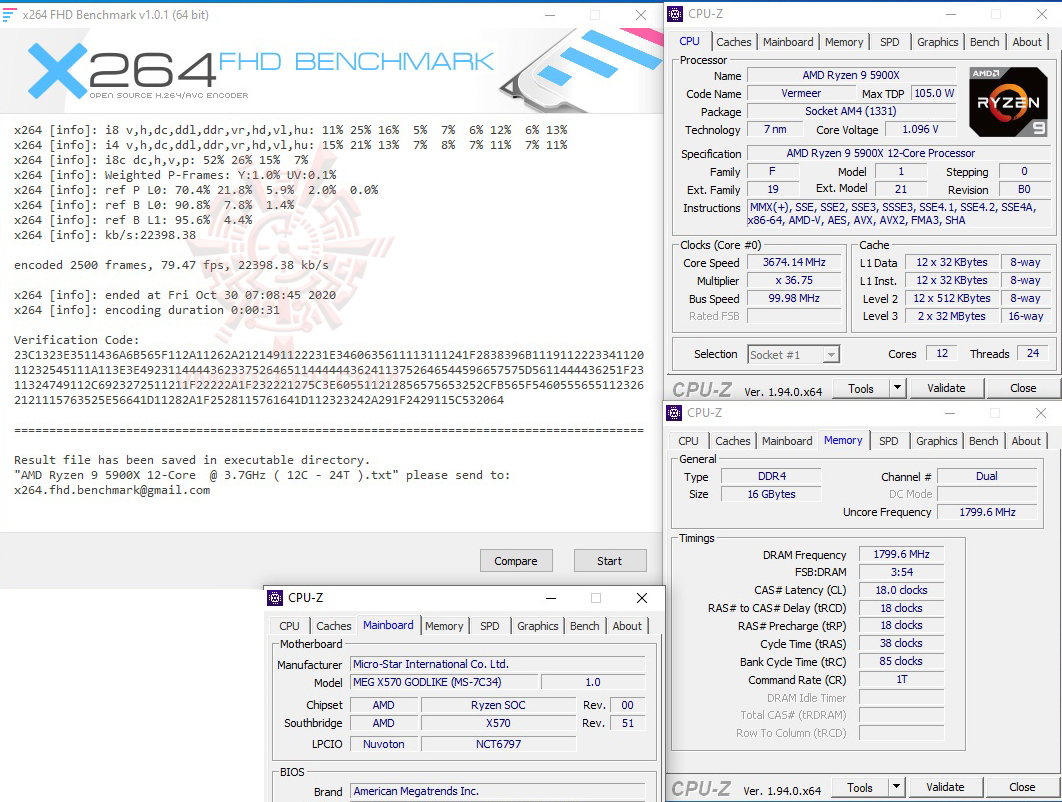Viewport: 1062px width, 802px height.
Task: Click the Start button in x264 Benchmark
Action: 610,561
